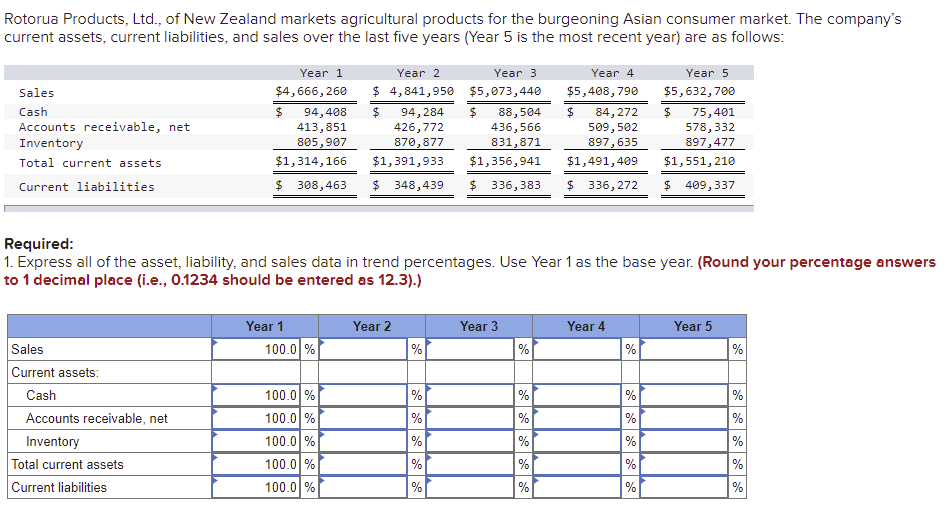Viewport: 951px width, 506px height.
Task: Click the Year 1 sales value $4,666,260
Action: (x=311, y=91)
